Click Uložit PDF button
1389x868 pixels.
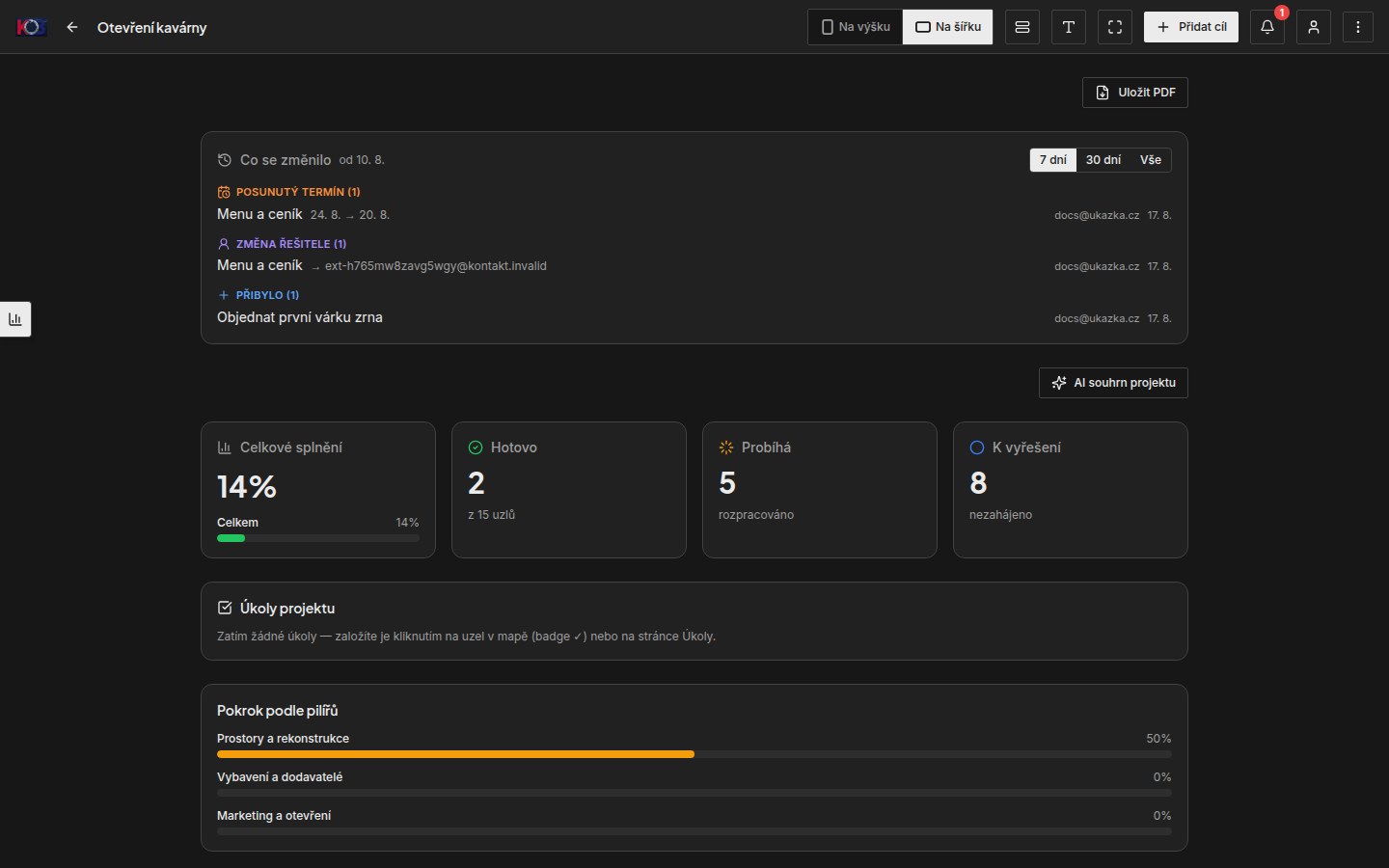tap(1135, 93)
